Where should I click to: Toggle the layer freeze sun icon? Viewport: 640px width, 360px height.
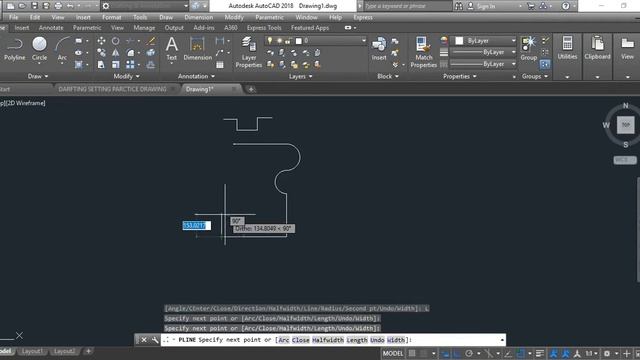click(279, 41)
